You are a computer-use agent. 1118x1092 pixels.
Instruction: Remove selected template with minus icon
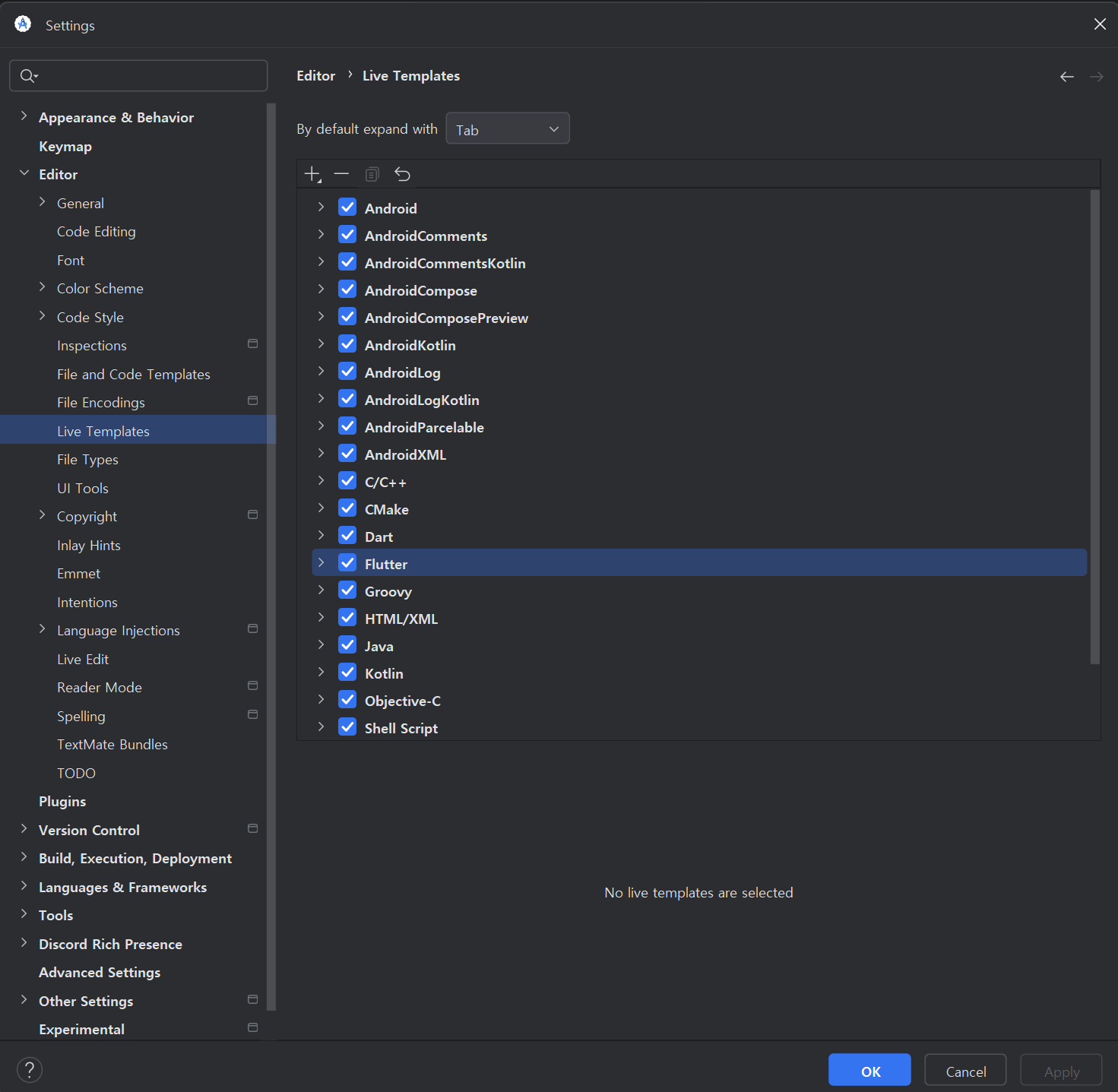(341, 175)
